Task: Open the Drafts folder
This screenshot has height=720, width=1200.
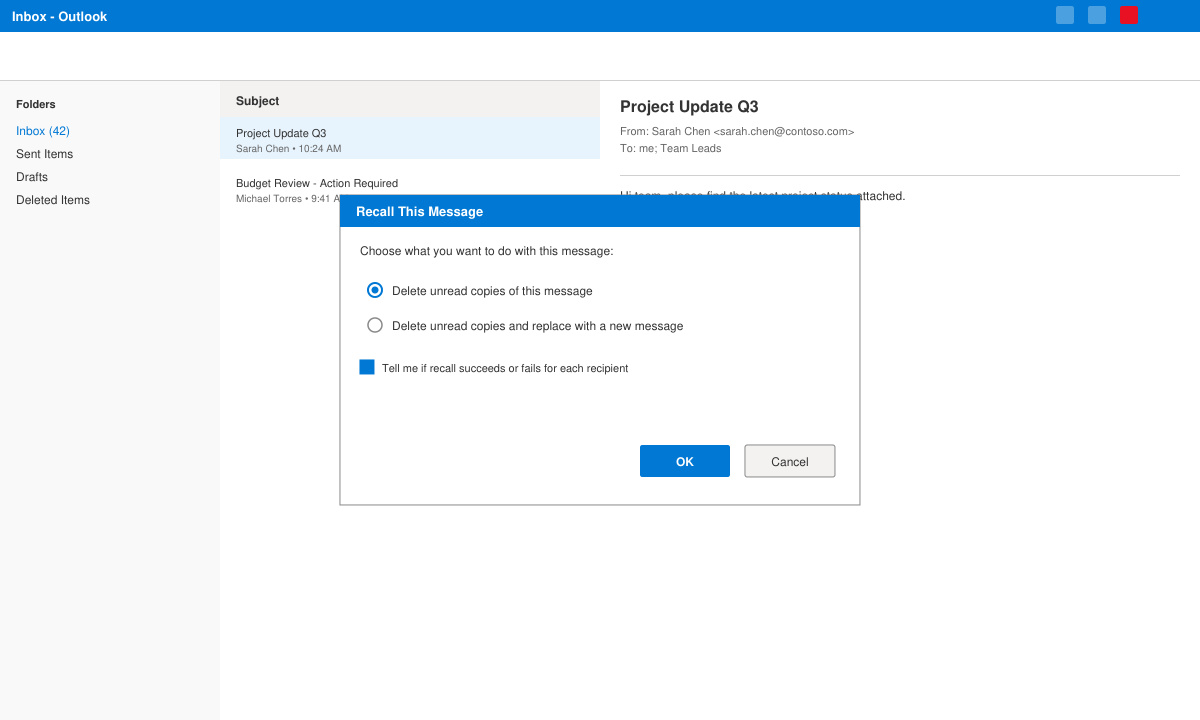Action: tap(32, 177)
